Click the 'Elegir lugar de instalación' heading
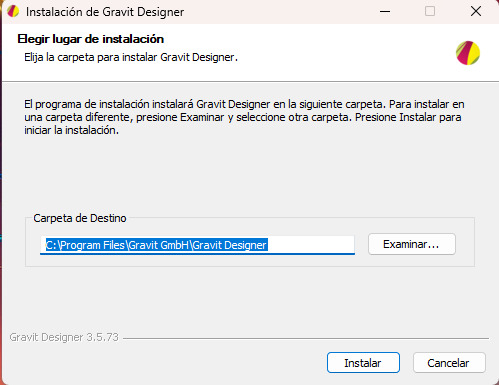 tap(91, 39)
